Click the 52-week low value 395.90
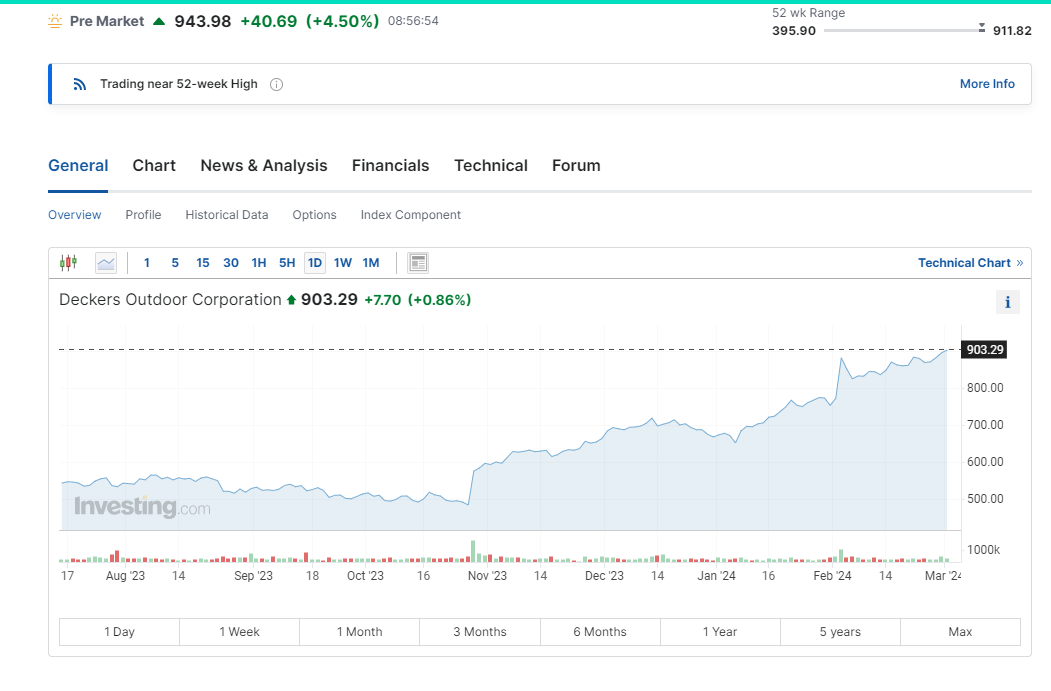1051x691 pixels. 794,31
